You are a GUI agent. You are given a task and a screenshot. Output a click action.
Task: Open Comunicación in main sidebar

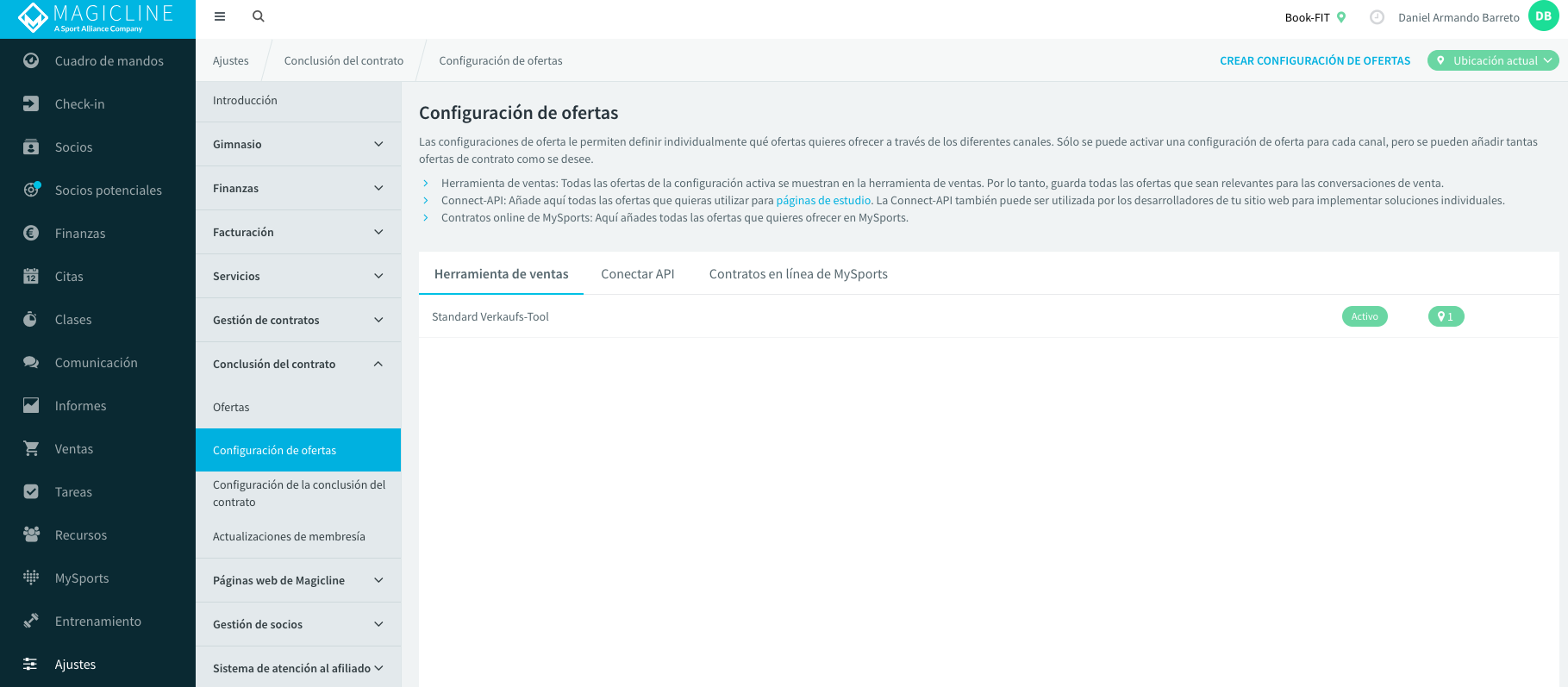click(x=97, y=362)
